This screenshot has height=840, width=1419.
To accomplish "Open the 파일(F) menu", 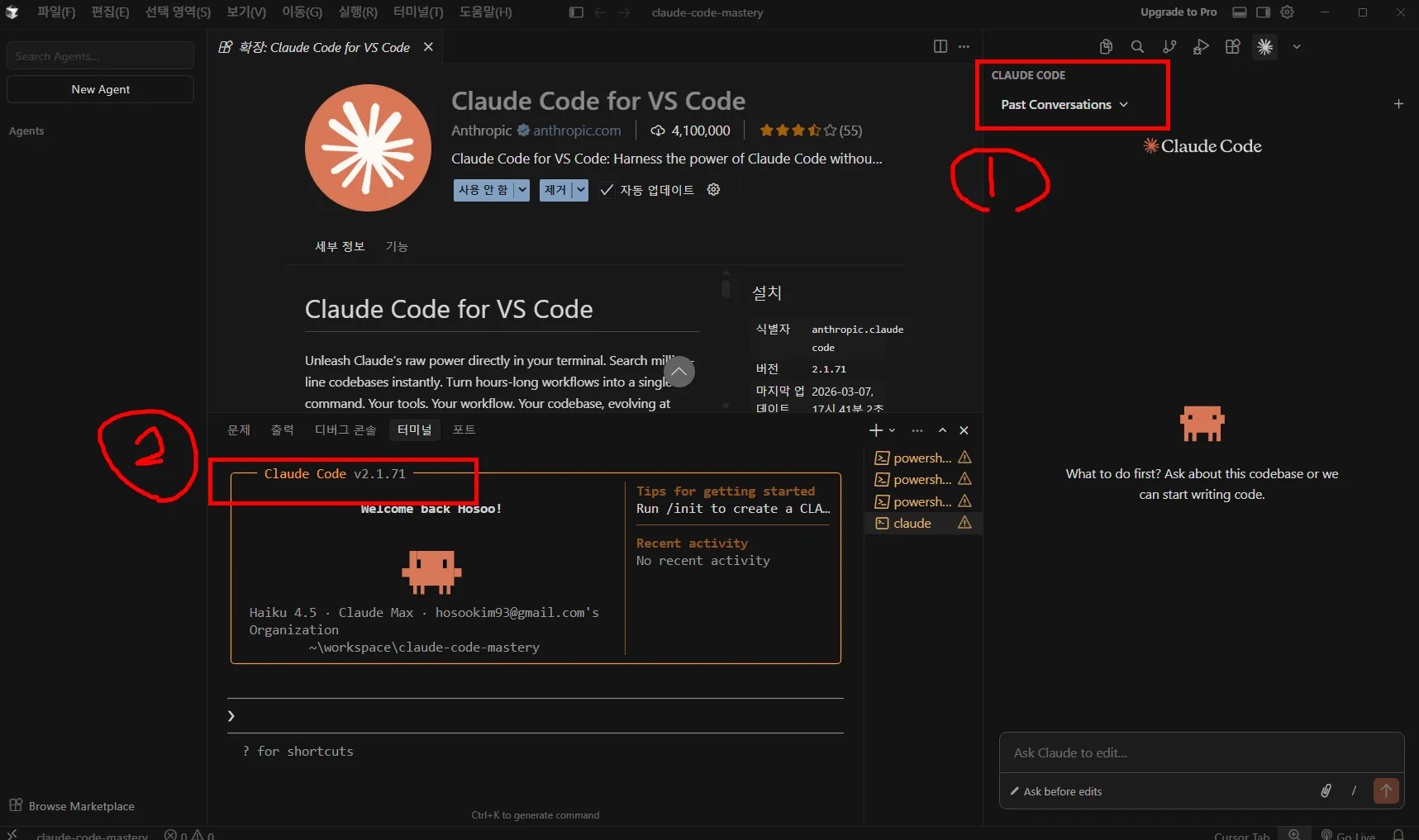I will (56, 12).
